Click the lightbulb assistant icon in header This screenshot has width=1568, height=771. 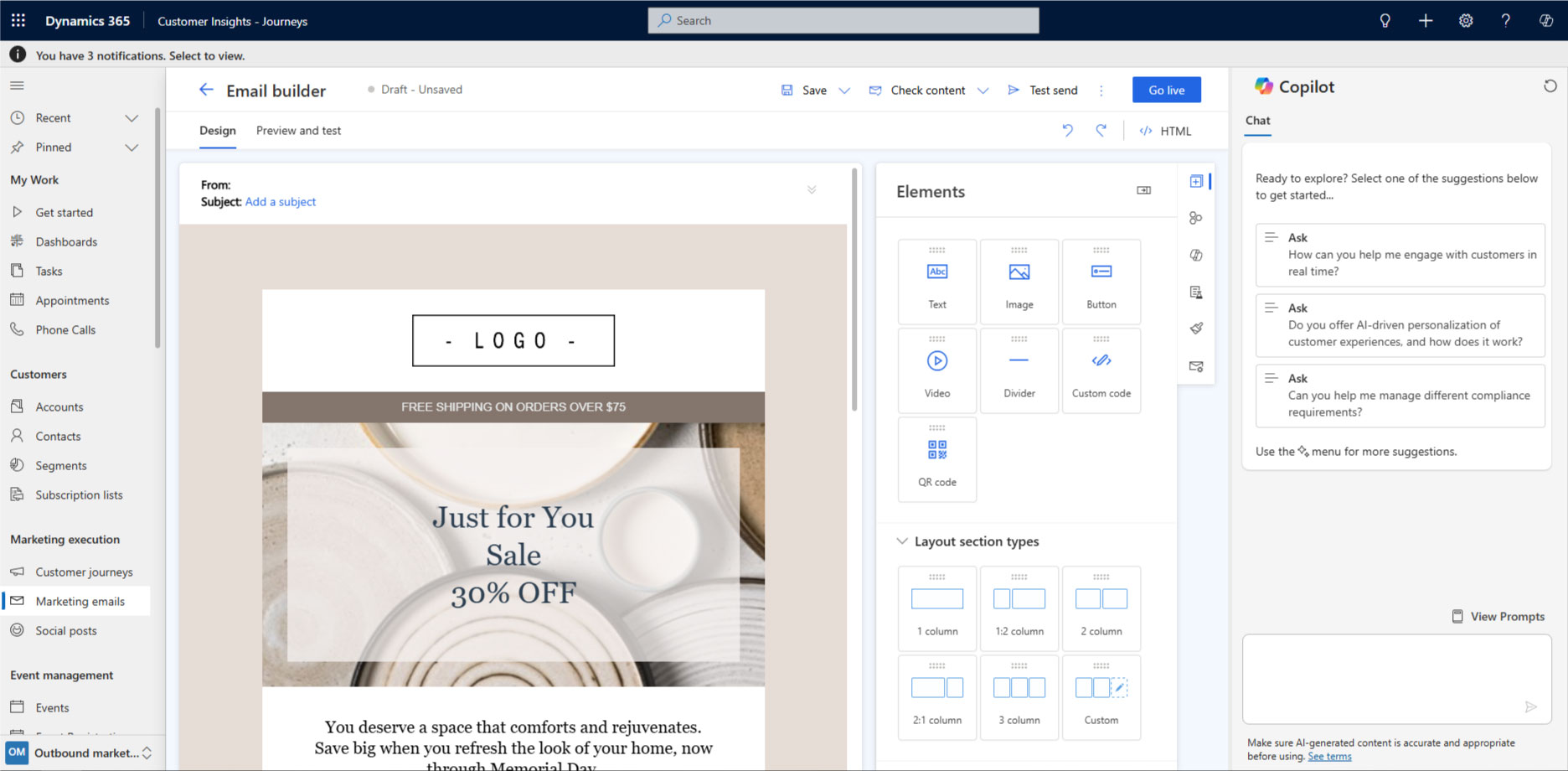click(1385, 20)
